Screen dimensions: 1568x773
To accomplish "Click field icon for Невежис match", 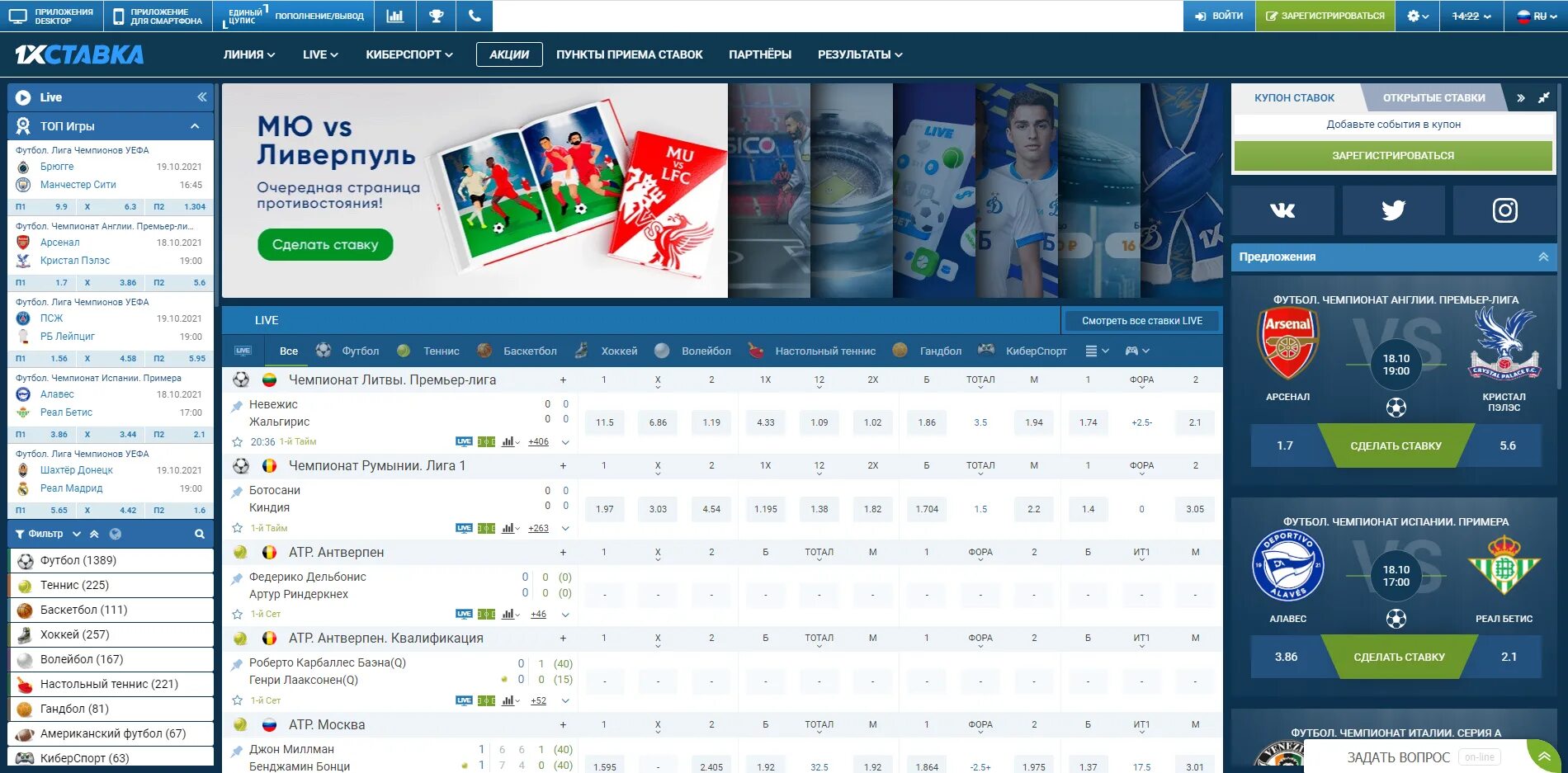I will coord(486,442).
